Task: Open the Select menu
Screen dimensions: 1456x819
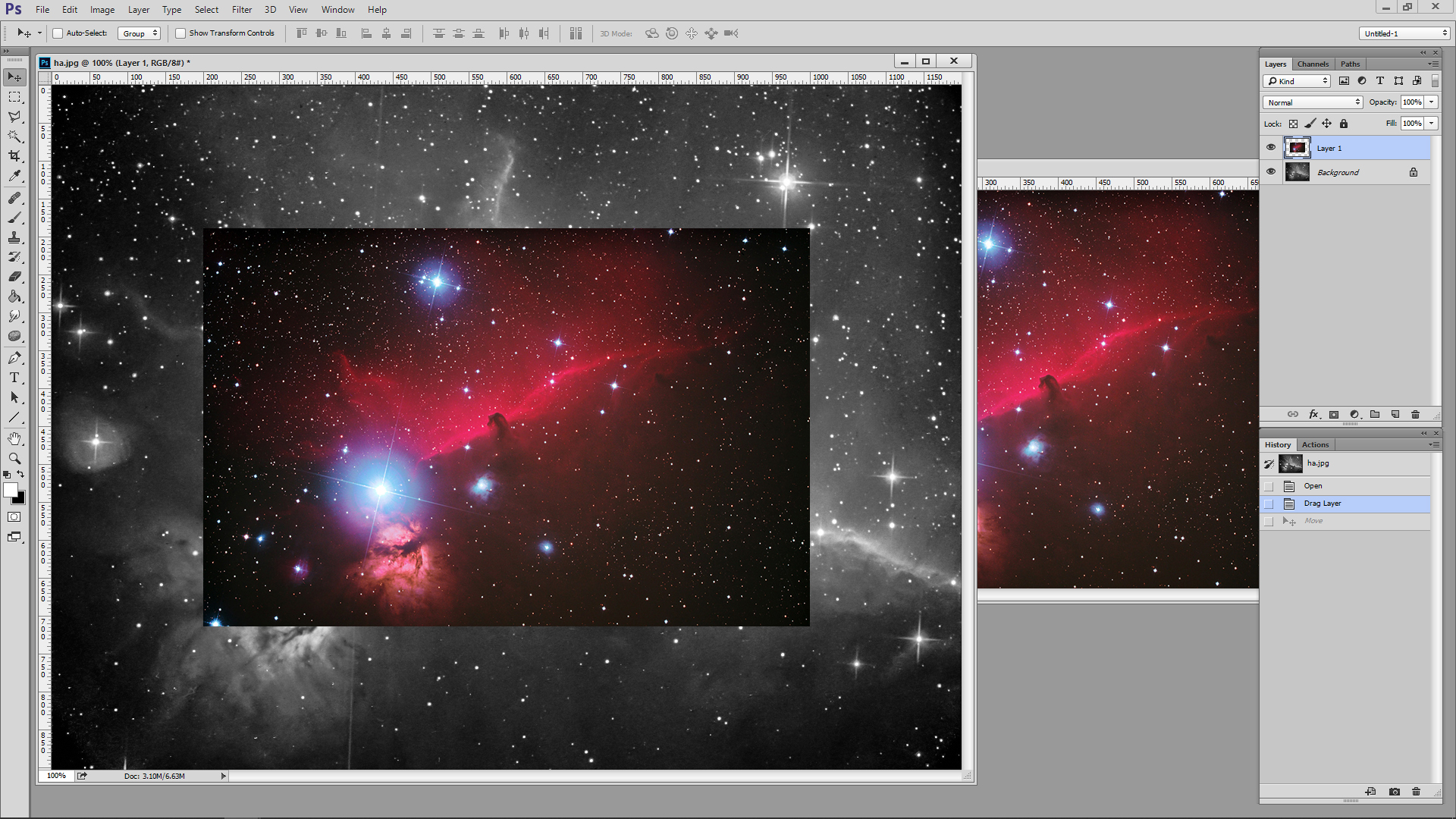Action: click(x=206, y=10)
